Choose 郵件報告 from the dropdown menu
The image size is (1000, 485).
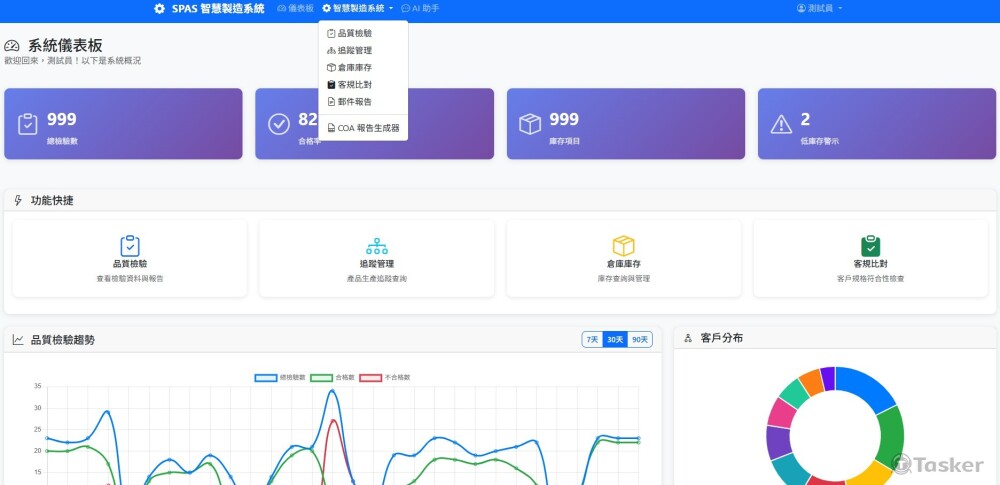click(354, 101)
